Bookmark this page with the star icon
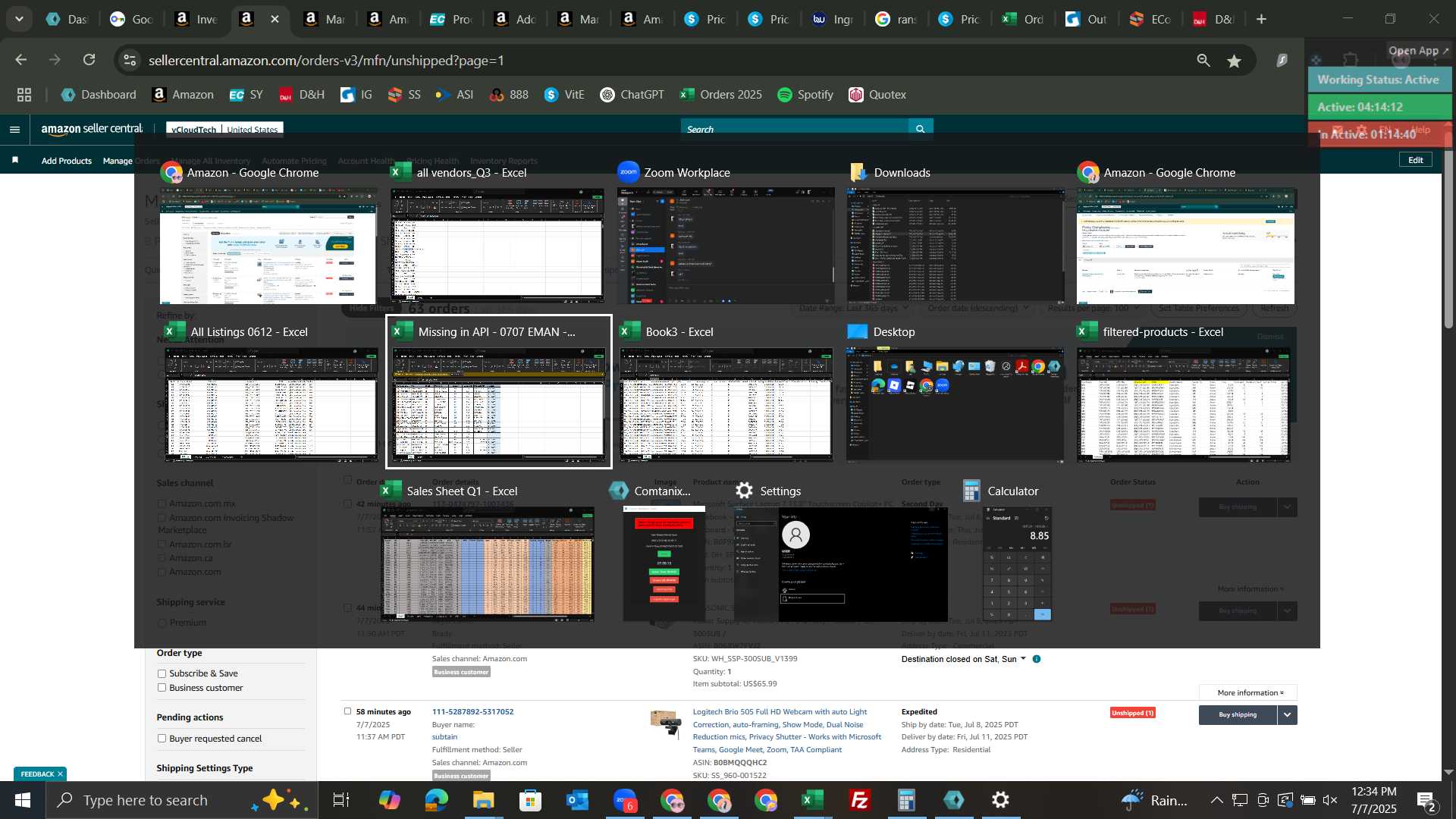 (x=1235, y=61)
